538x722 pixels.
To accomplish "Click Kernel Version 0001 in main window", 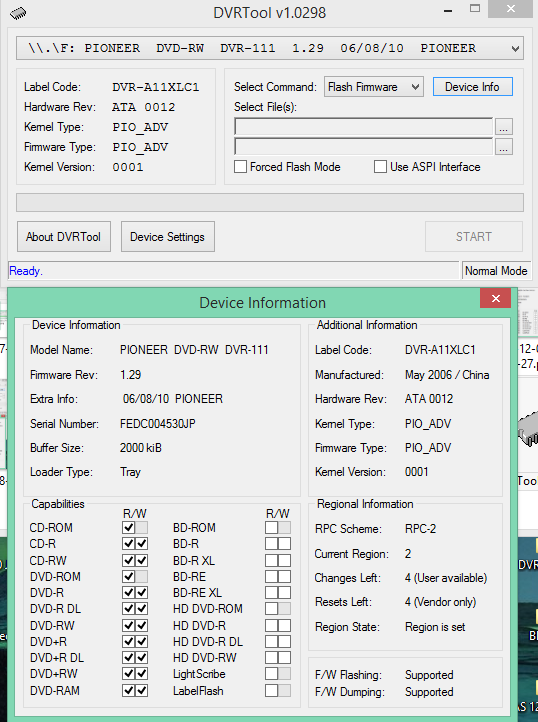I will point(128,167).
